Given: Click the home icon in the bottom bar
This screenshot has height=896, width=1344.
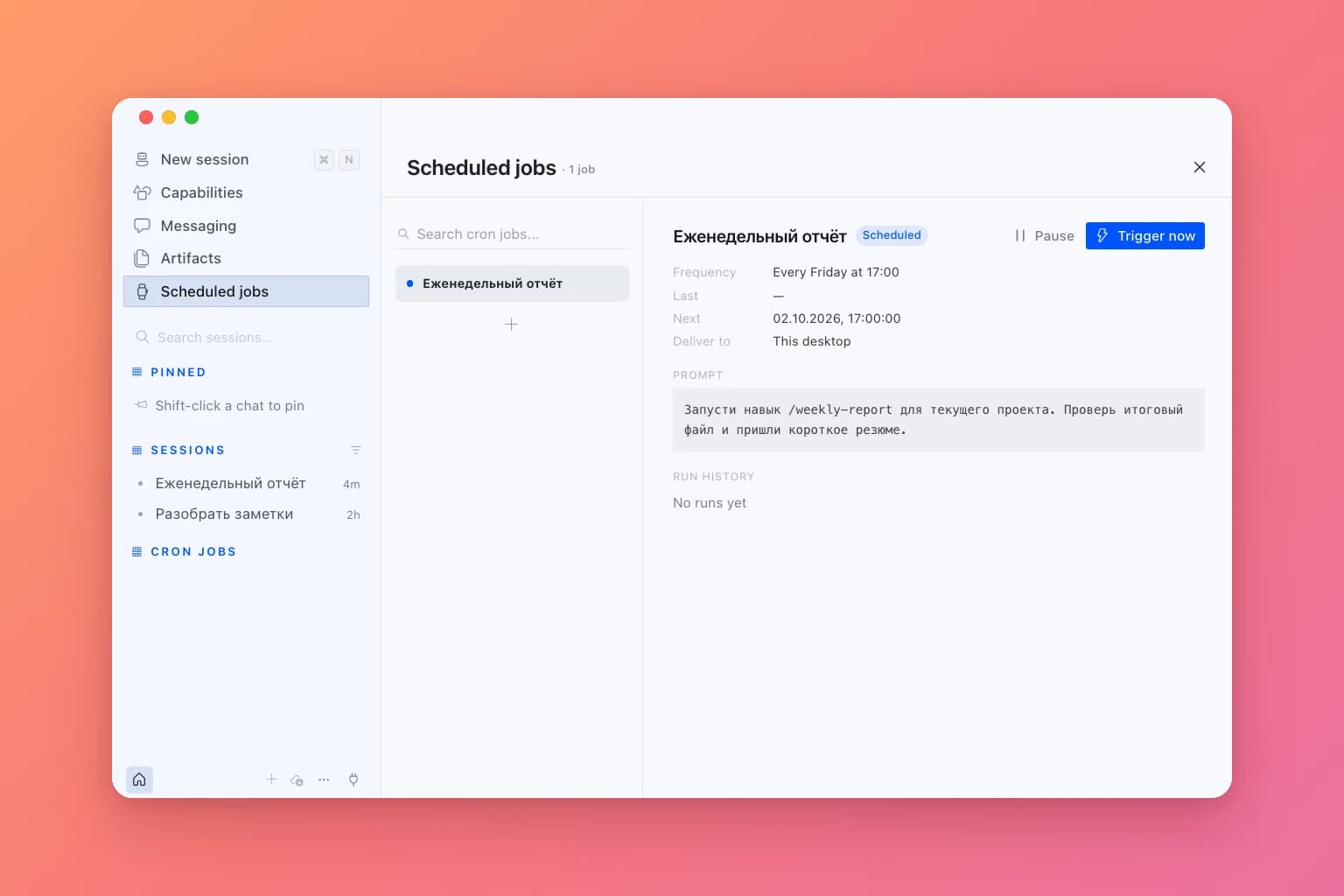Looking at the screenshot, I should [139, 780].
